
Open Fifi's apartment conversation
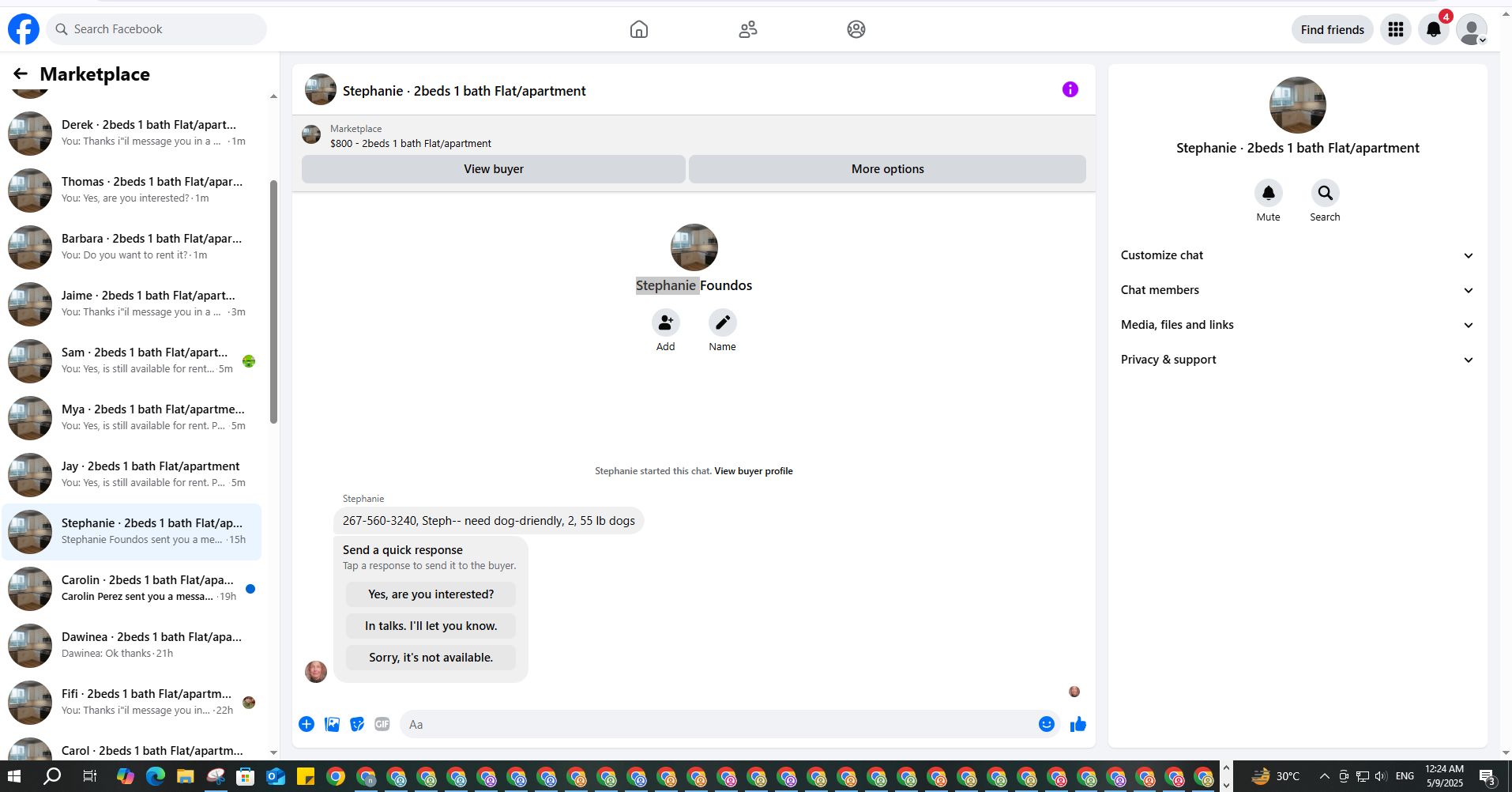132,702
